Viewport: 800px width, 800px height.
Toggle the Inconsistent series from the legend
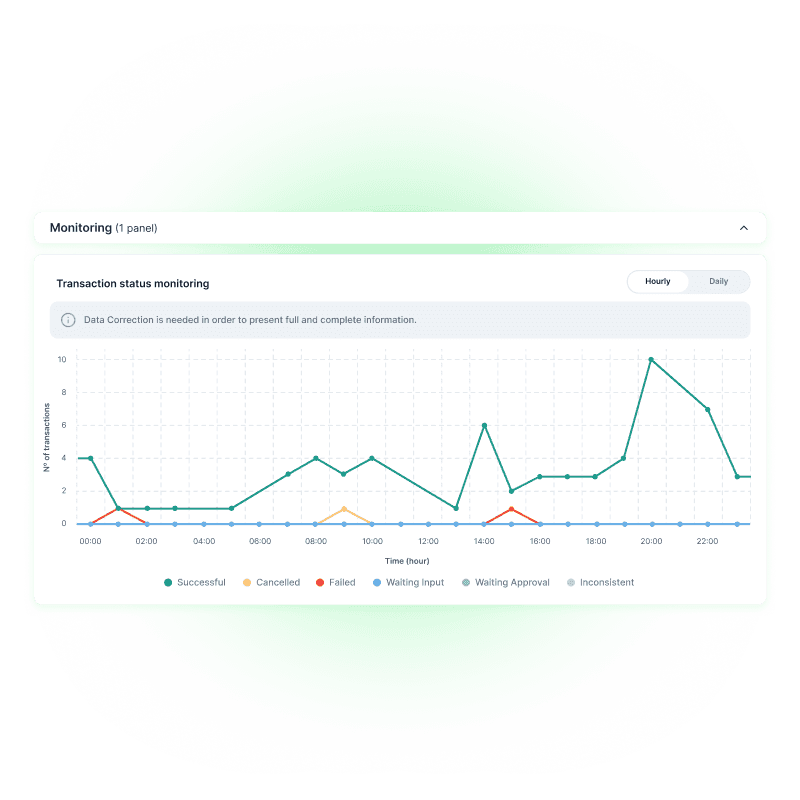(x=605, y=582)
